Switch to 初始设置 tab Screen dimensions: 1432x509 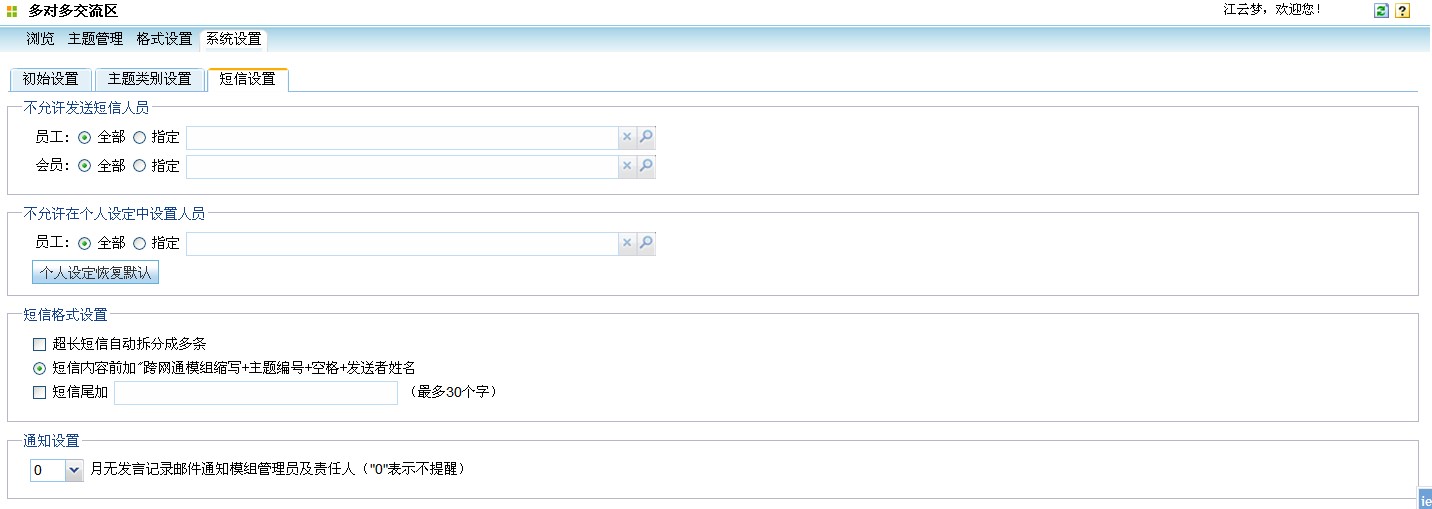(50, 79)
